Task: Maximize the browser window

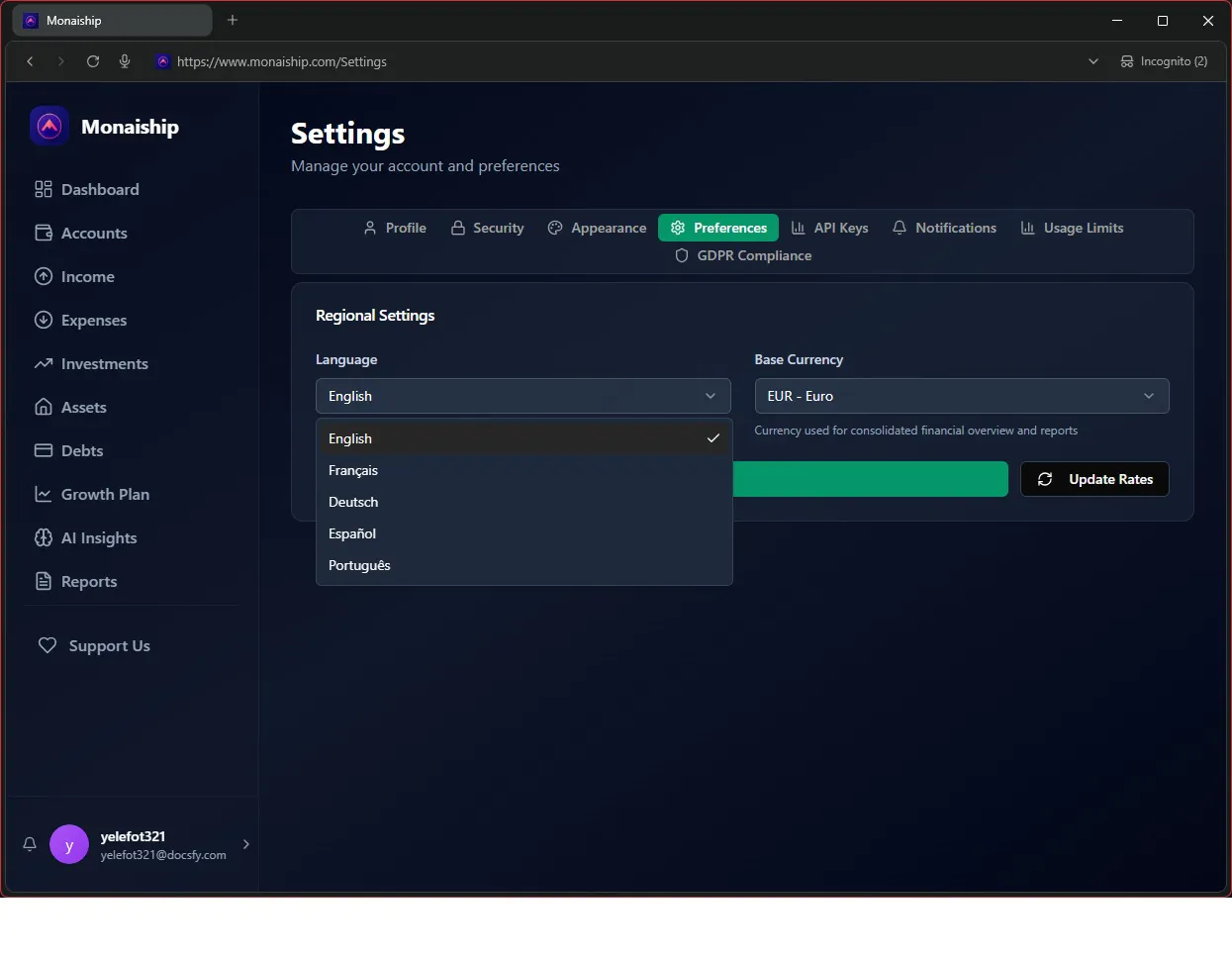Action: (x=1163, y=20)
